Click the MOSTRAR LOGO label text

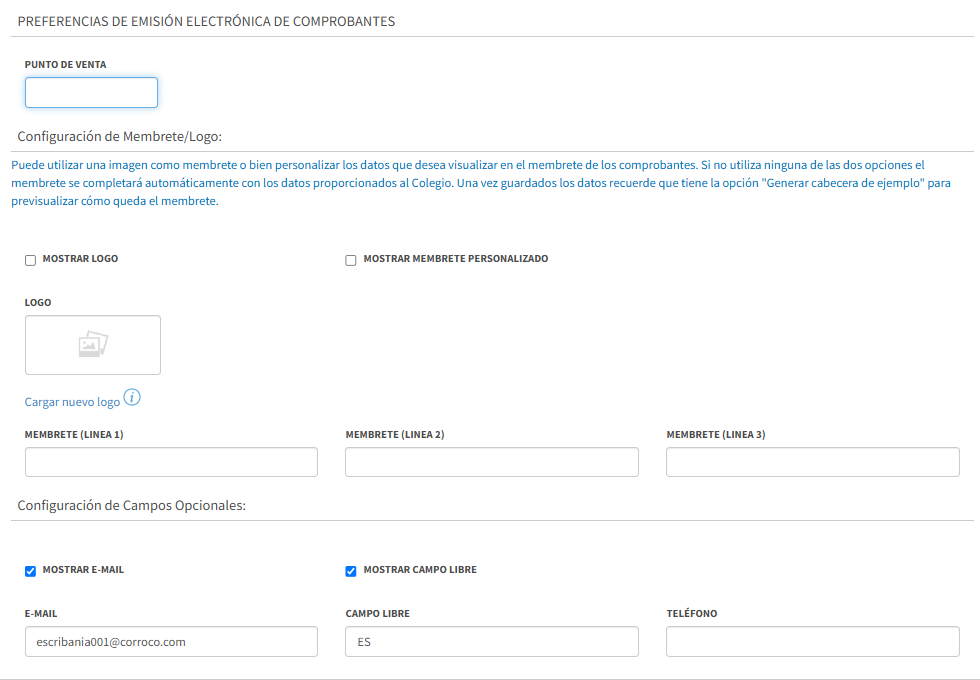[x=80, y=259]
